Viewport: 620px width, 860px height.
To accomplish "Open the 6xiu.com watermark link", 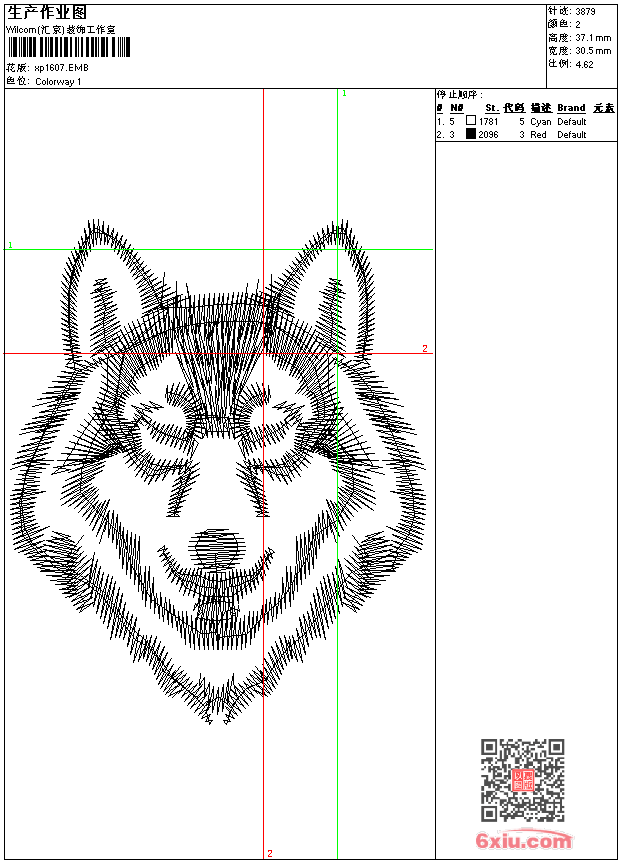I will click(523, 841).
